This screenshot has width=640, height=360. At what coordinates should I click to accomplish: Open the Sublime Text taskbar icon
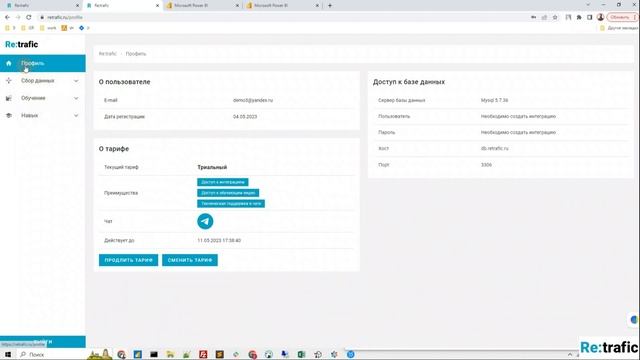tap(220, 354)
